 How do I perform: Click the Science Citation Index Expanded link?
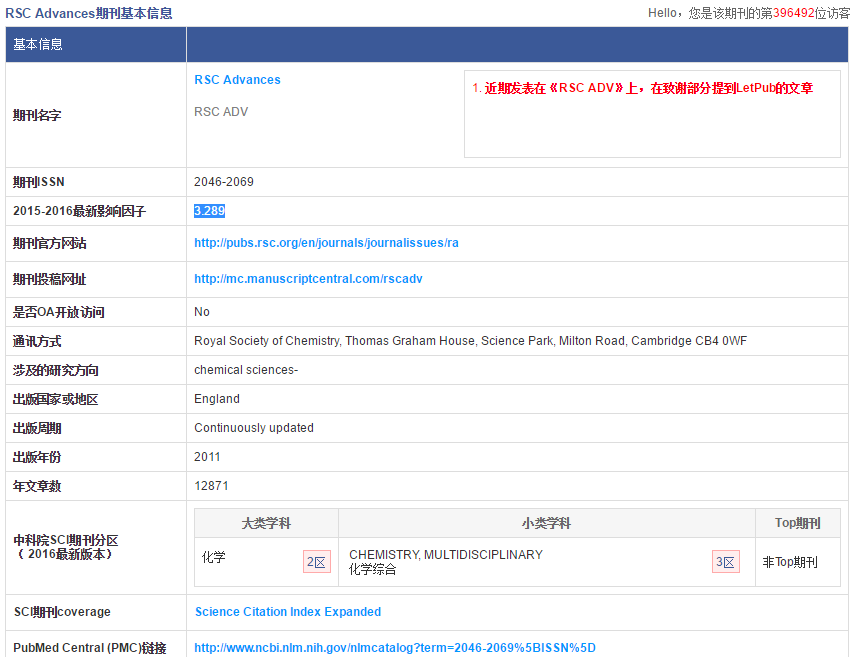point(288,612)
